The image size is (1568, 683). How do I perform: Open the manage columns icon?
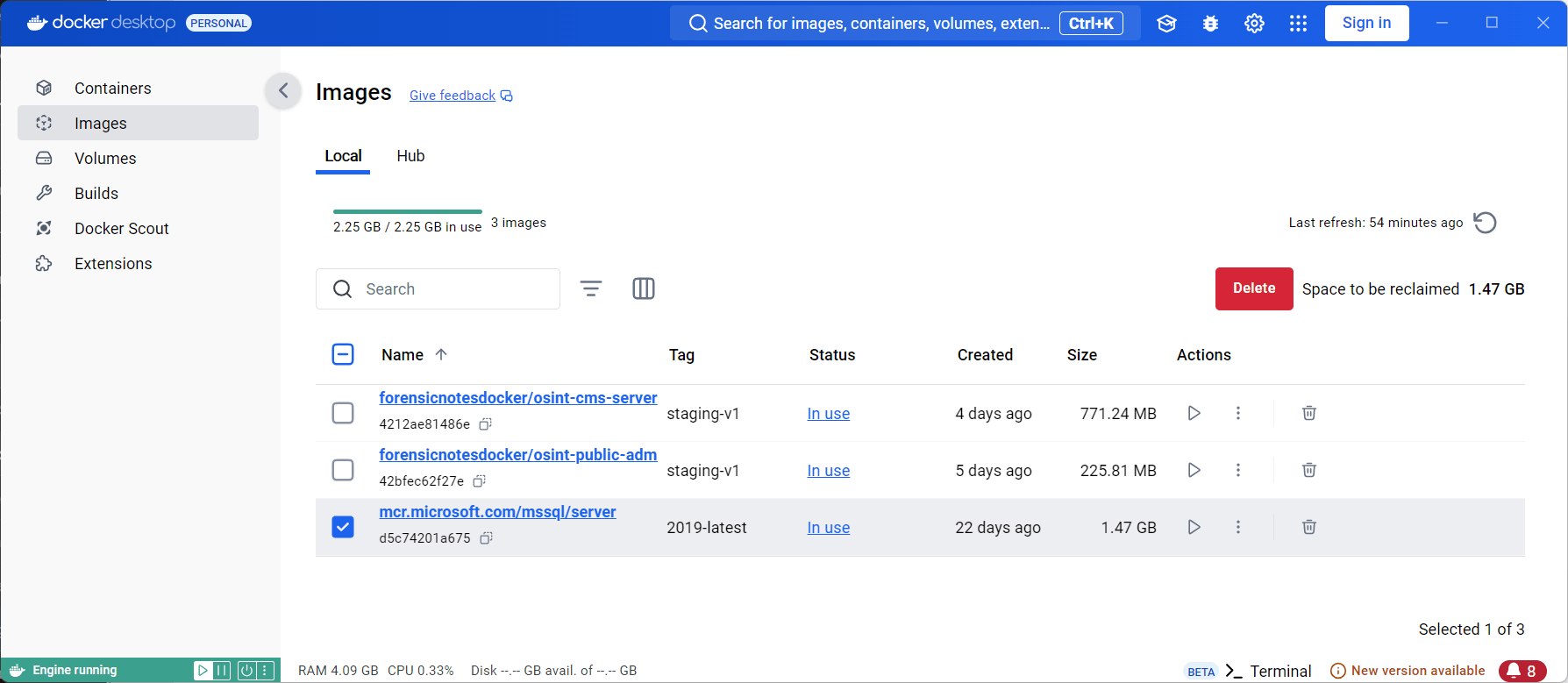tap(644, 288)
